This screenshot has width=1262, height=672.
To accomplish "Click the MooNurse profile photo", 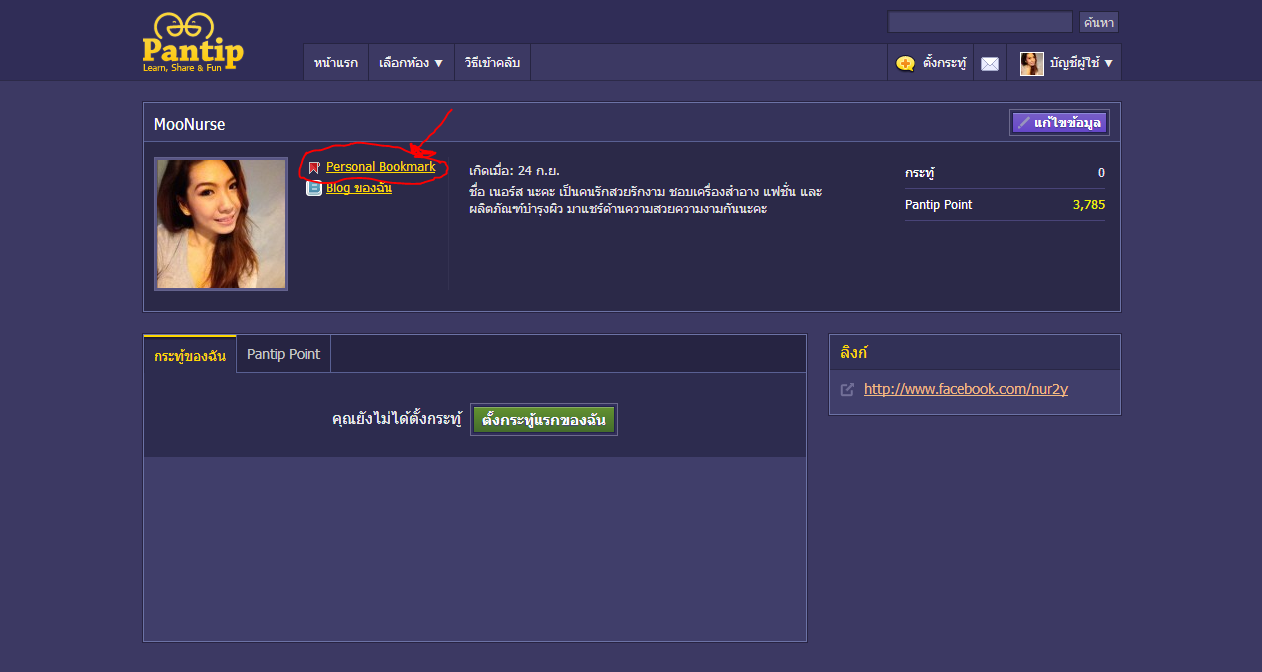I will (x=221, y=224).
